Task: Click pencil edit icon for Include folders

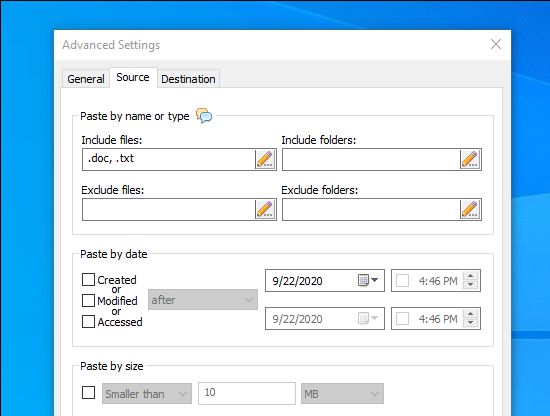Action: pos(470,160)
